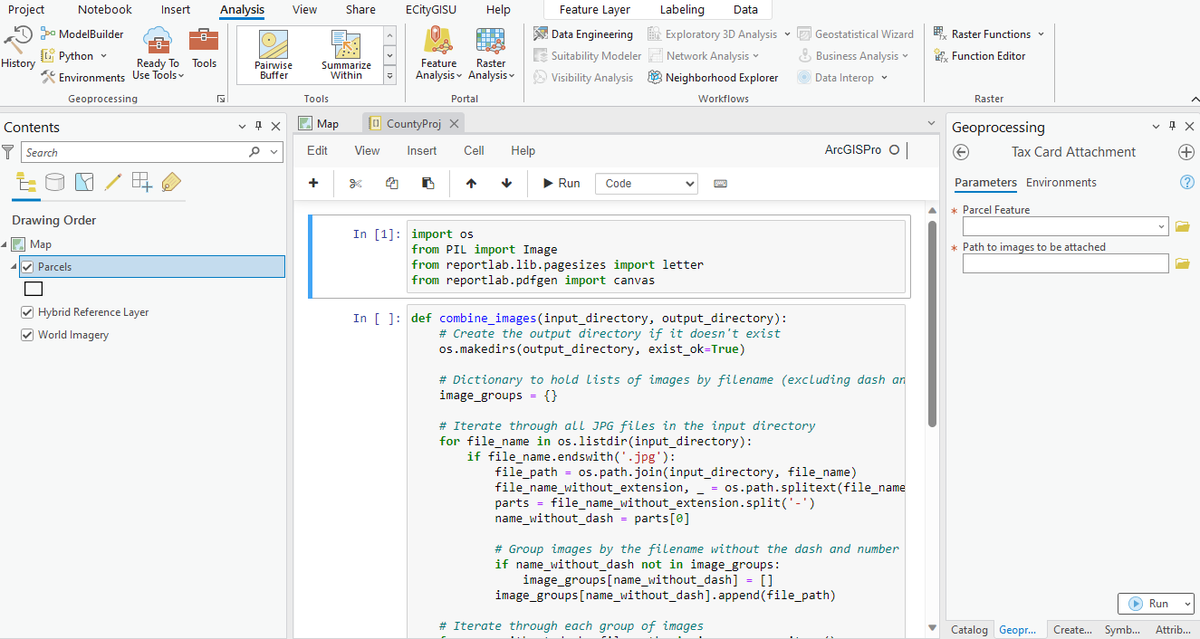Switch Contents to List By Data Source

(56, 181)
